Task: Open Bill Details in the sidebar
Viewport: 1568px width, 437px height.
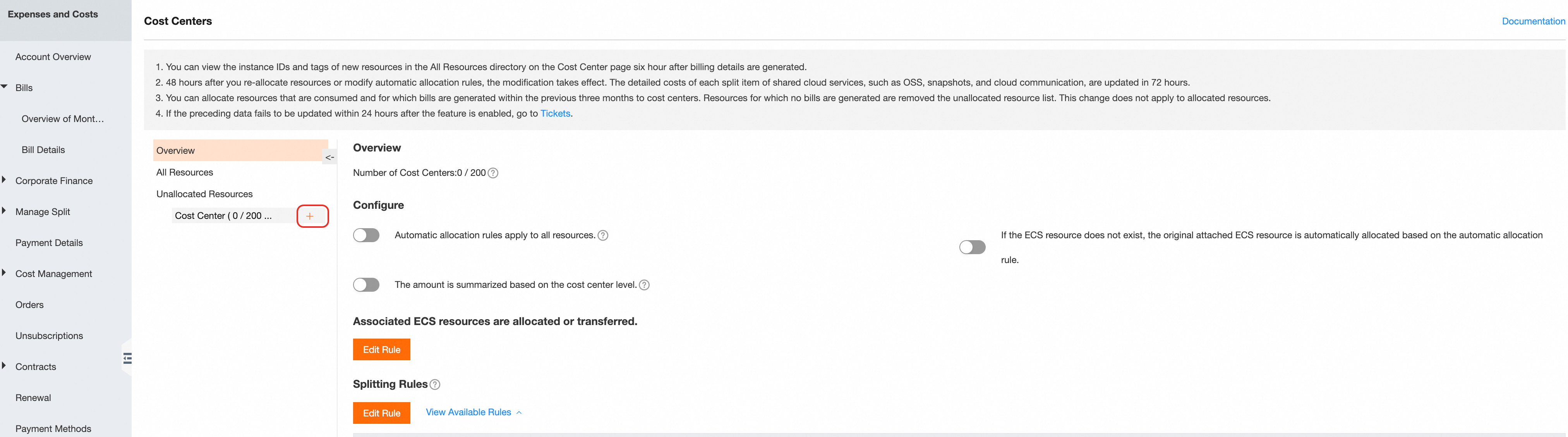Action: point(43,150)
